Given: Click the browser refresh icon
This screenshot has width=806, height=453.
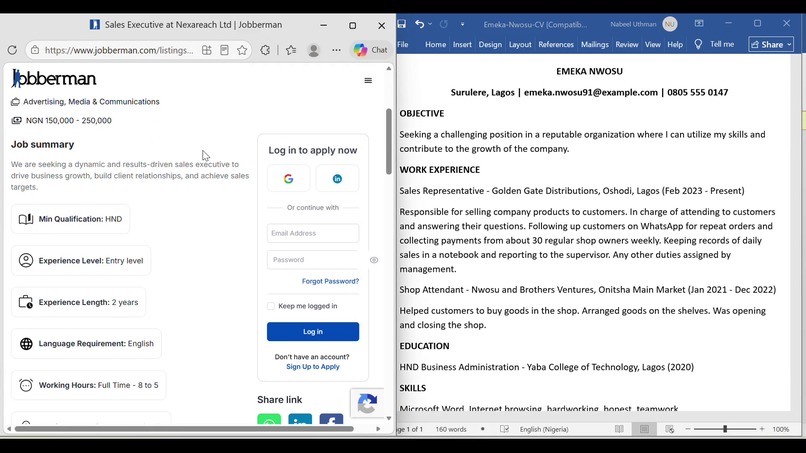Looking at the screenshot, I should (x=12, y=50).
